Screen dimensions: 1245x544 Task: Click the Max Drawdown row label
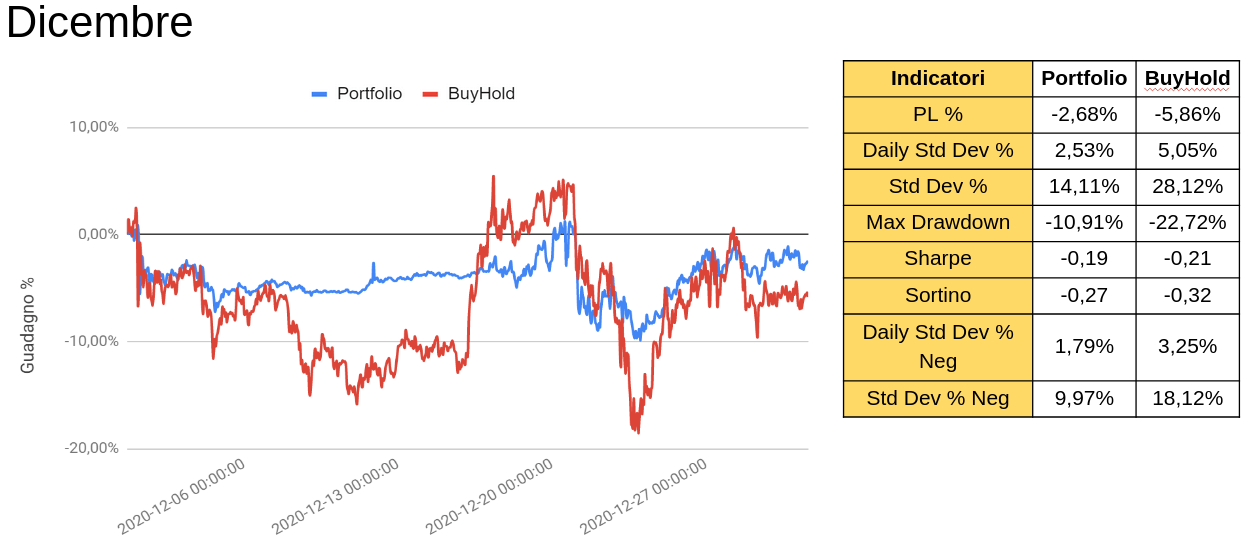pos(937,222)
